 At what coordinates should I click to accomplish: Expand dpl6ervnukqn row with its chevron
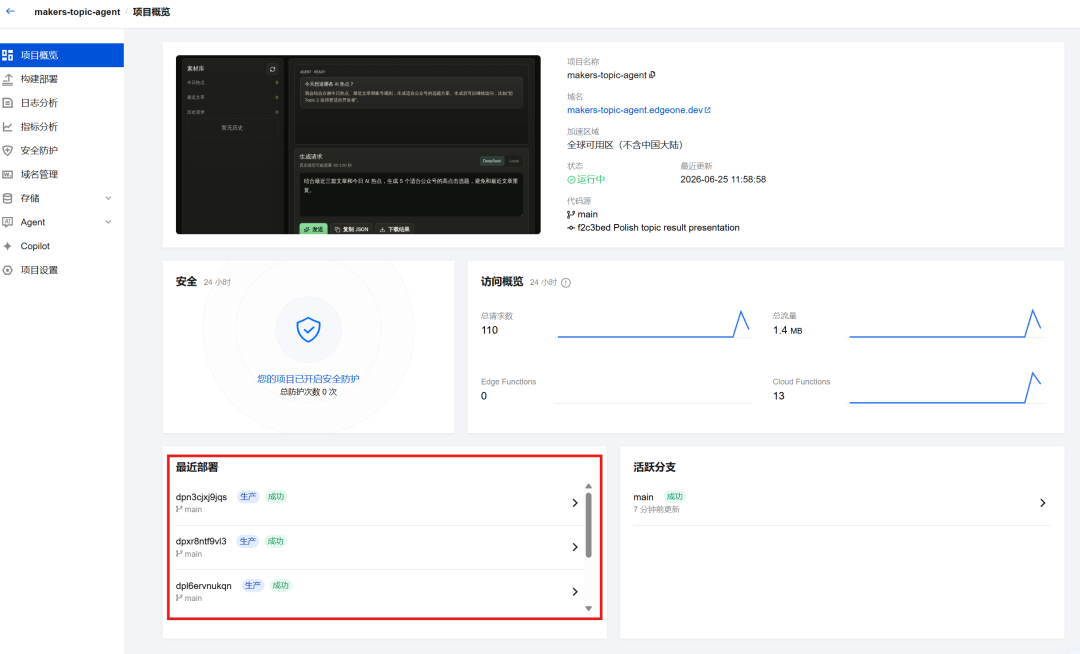click(x=575, y=591)
